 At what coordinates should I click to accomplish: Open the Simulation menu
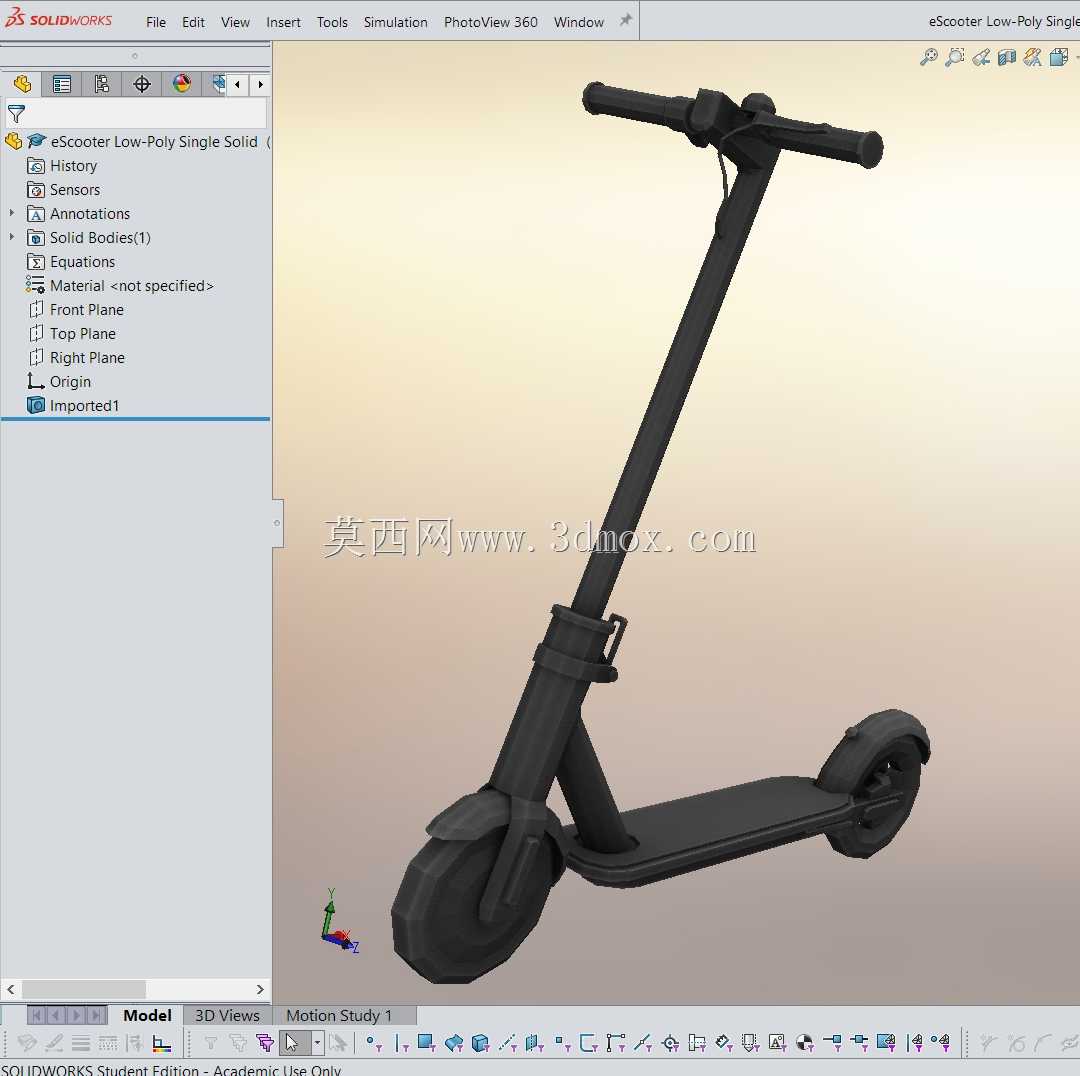(x=395, y=22)
